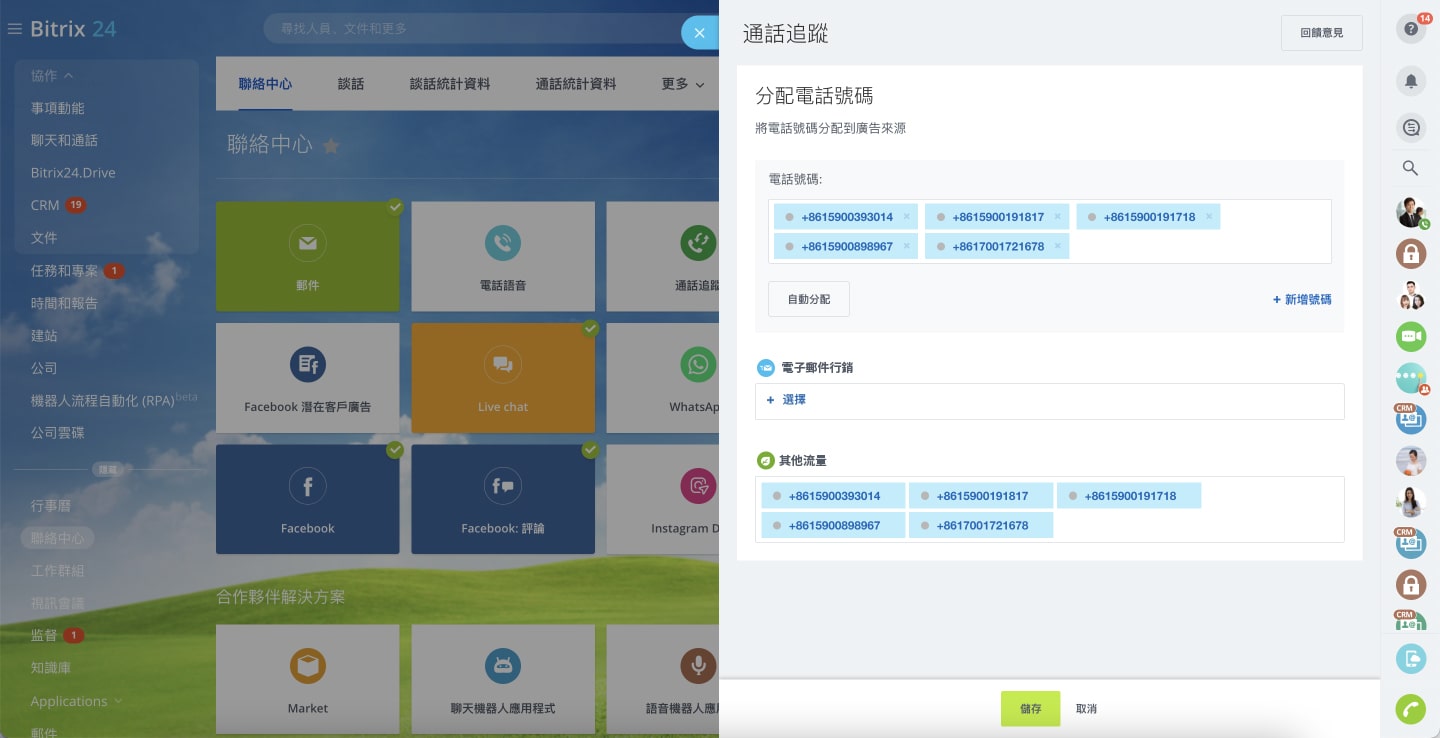
Task: Switch to the 聯絡中心 tab
Action: pos(265,84)
